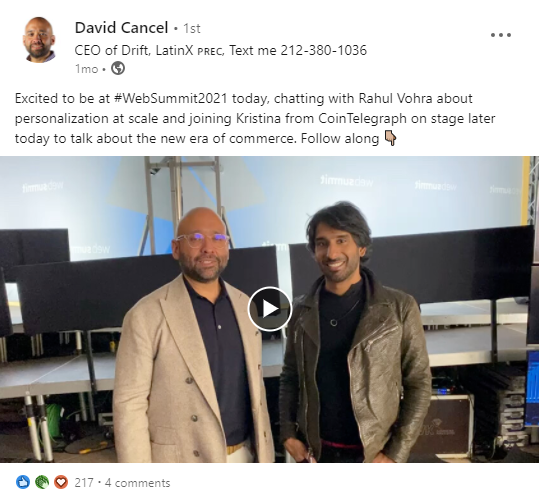Click the red heart love reaction icon
The width and height of the screenshot is (539, 499).
[61, 482]
